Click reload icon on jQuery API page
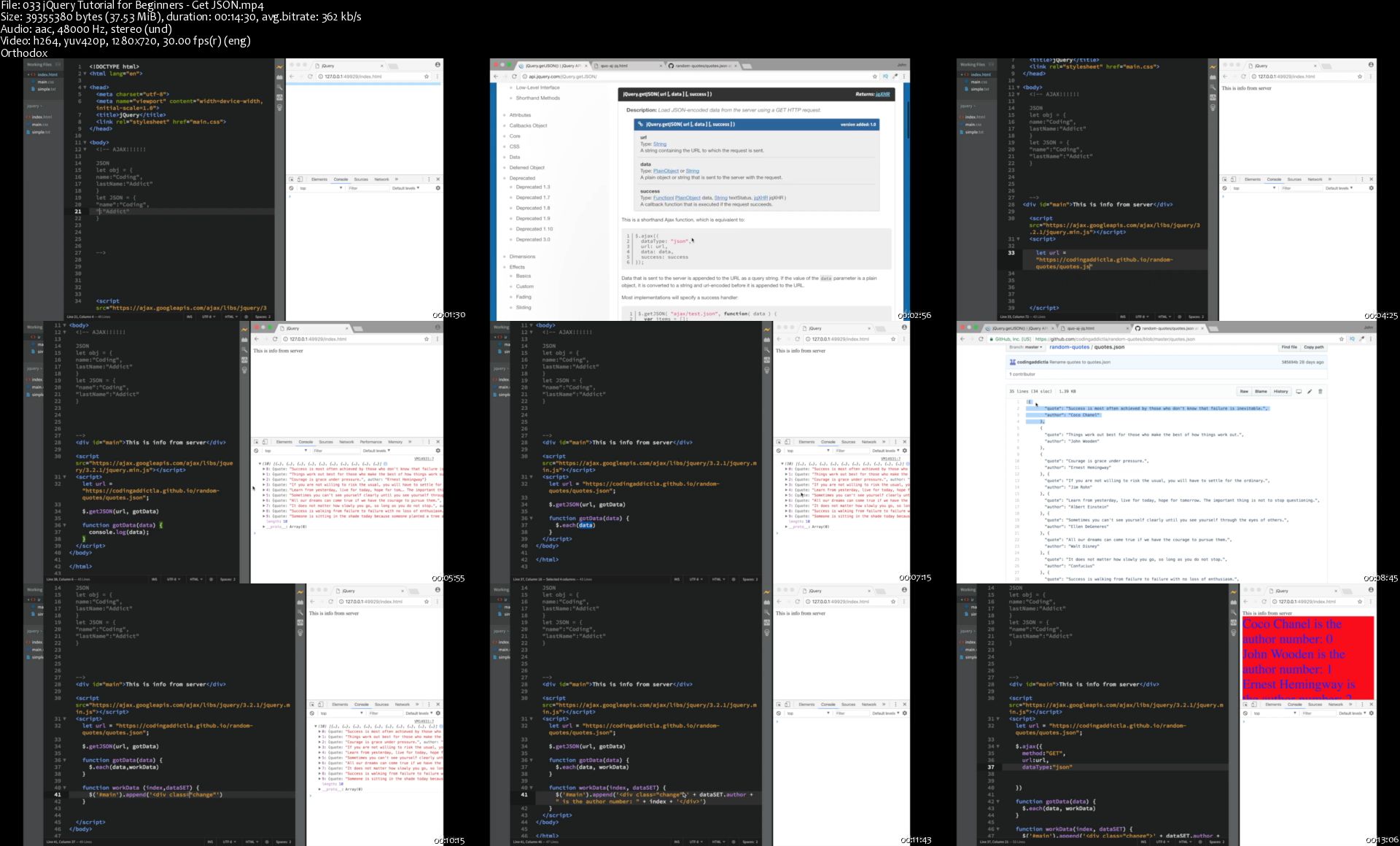Screen dimensions: 1400x846 coord(514,76)
